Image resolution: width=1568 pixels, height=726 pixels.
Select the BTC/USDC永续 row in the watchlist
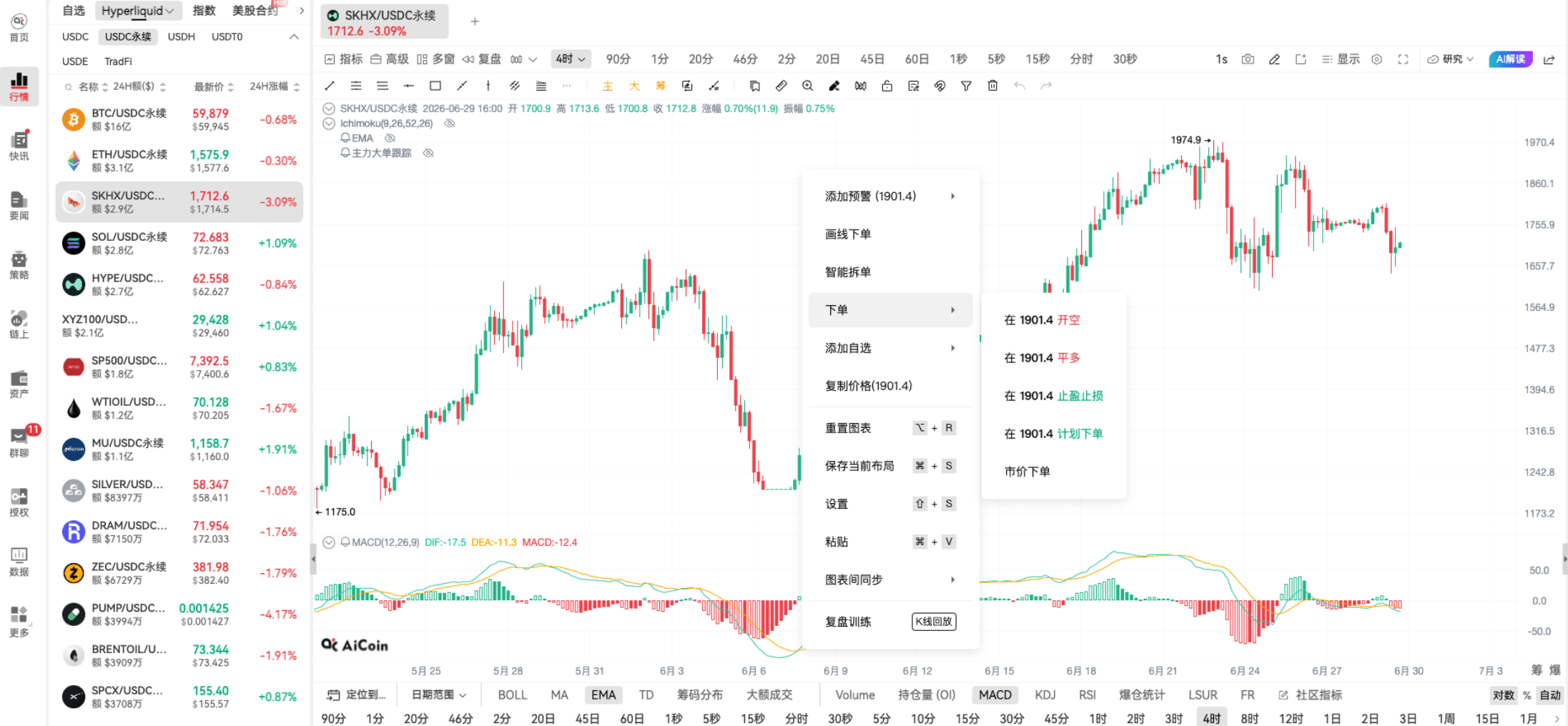pyautogui.click(x=179, y=119)
